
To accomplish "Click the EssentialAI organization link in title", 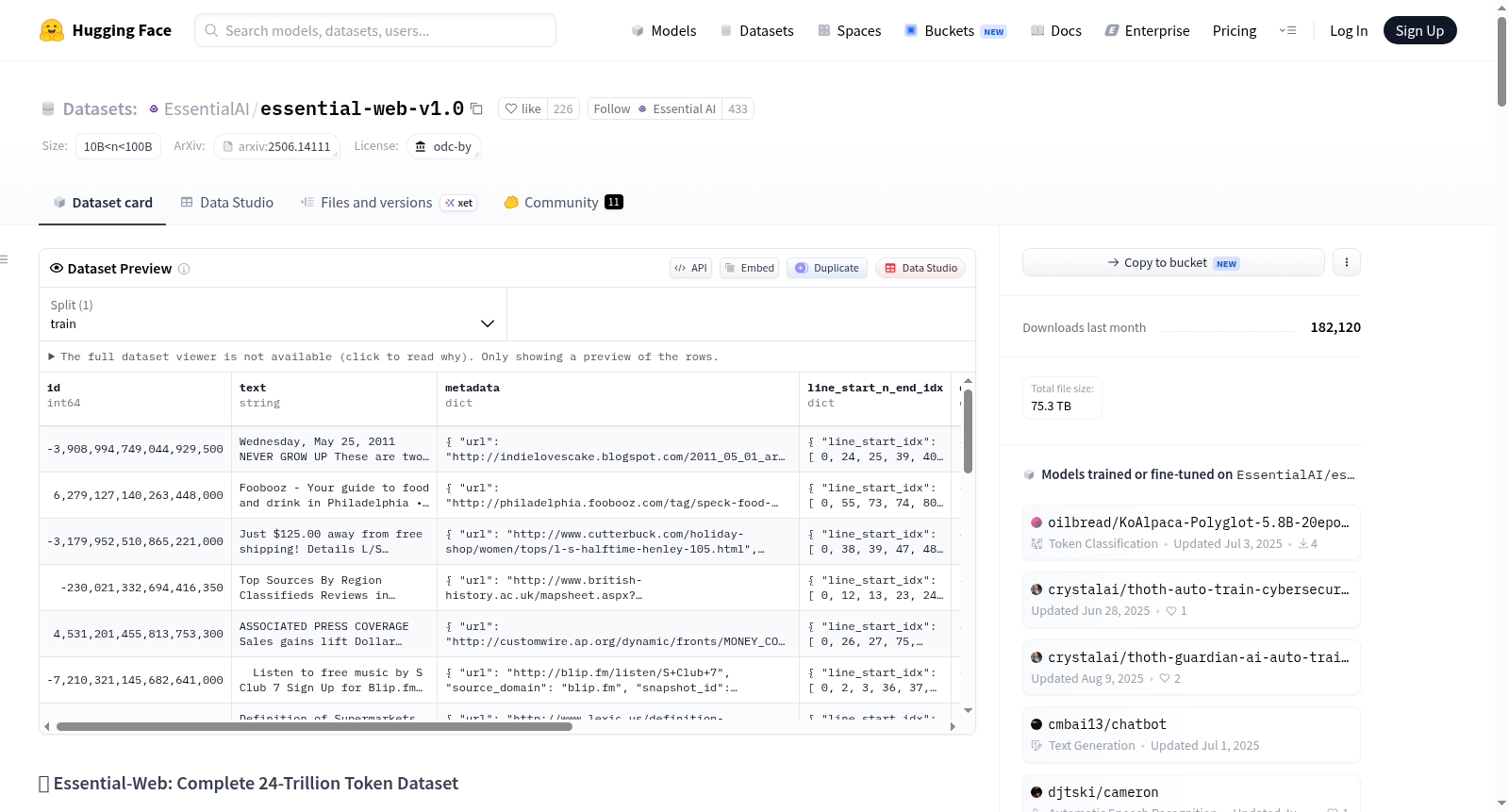I will [x=207, y=109].
